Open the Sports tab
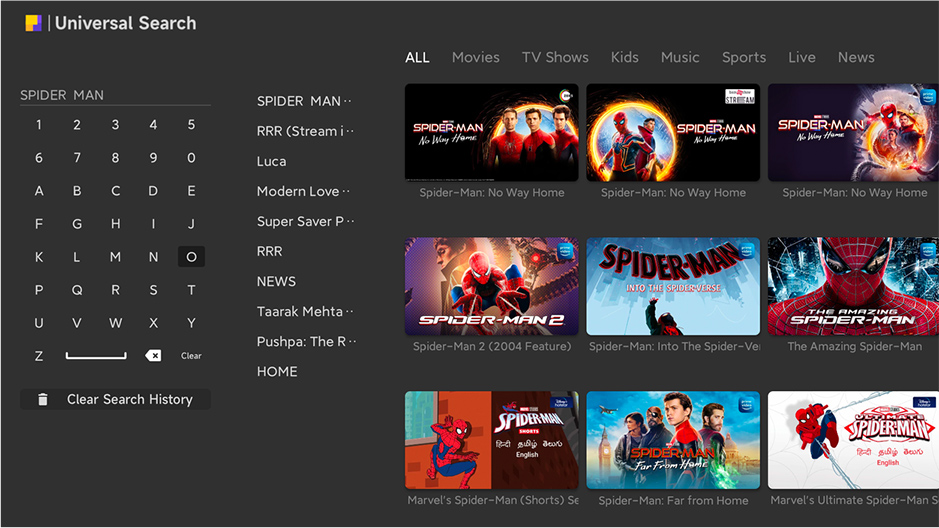The height and width of the screenshot is (528, 939). click(x=744, y=57)
